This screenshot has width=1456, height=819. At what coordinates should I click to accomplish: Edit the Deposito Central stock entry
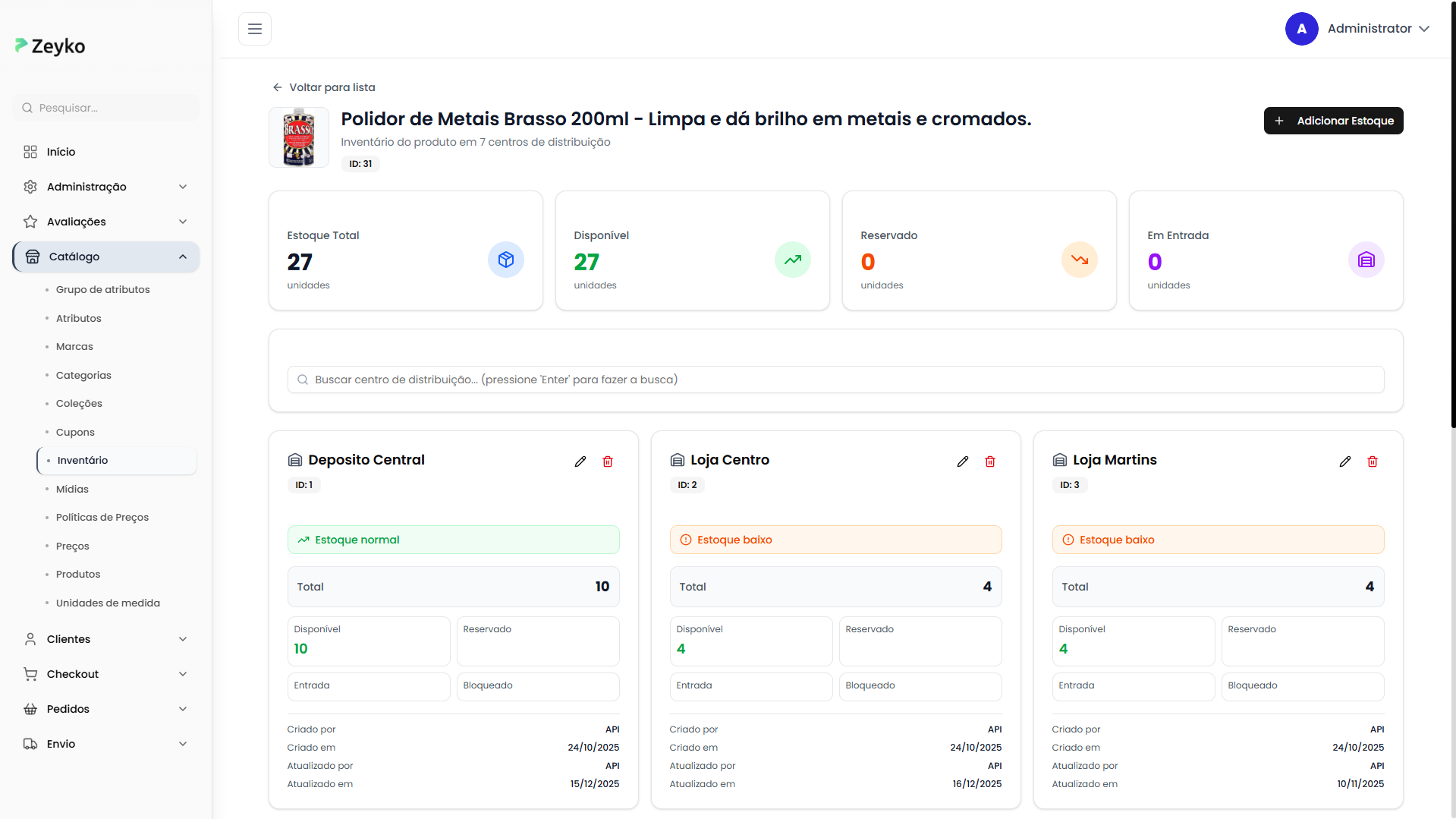[x=580, y=461]
